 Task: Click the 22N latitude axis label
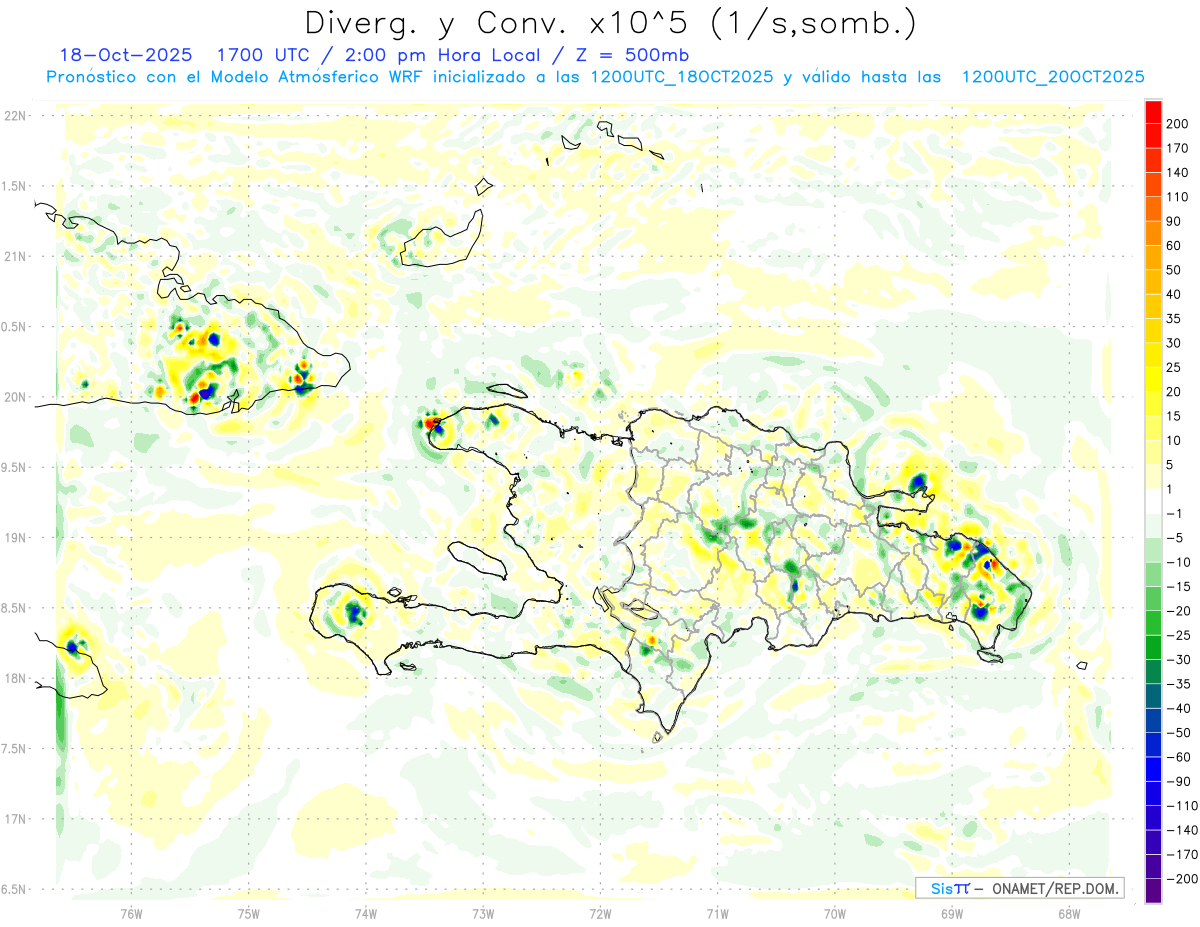(15, 116)
